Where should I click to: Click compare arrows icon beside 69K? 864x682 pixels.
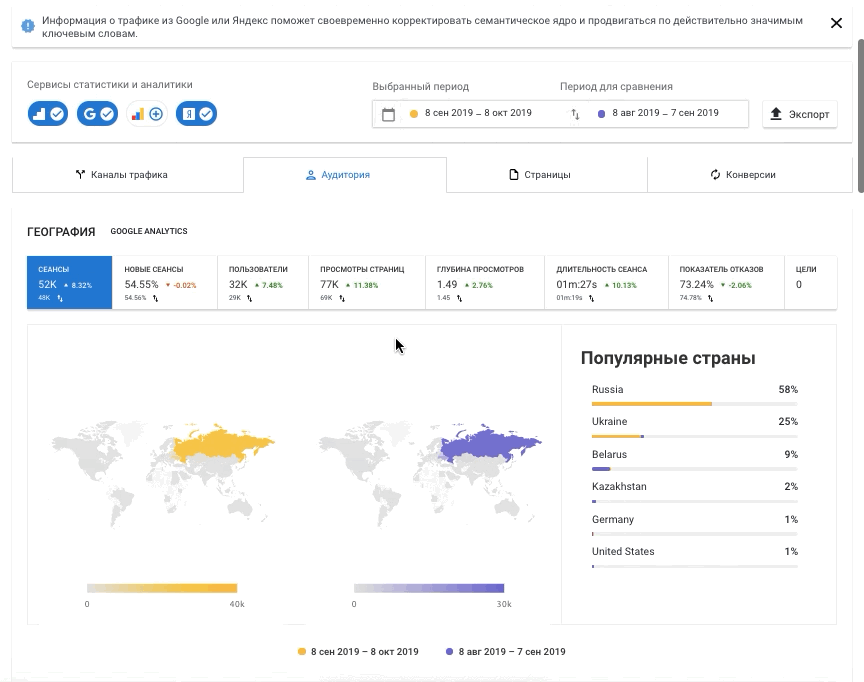(x=342, y=298)
